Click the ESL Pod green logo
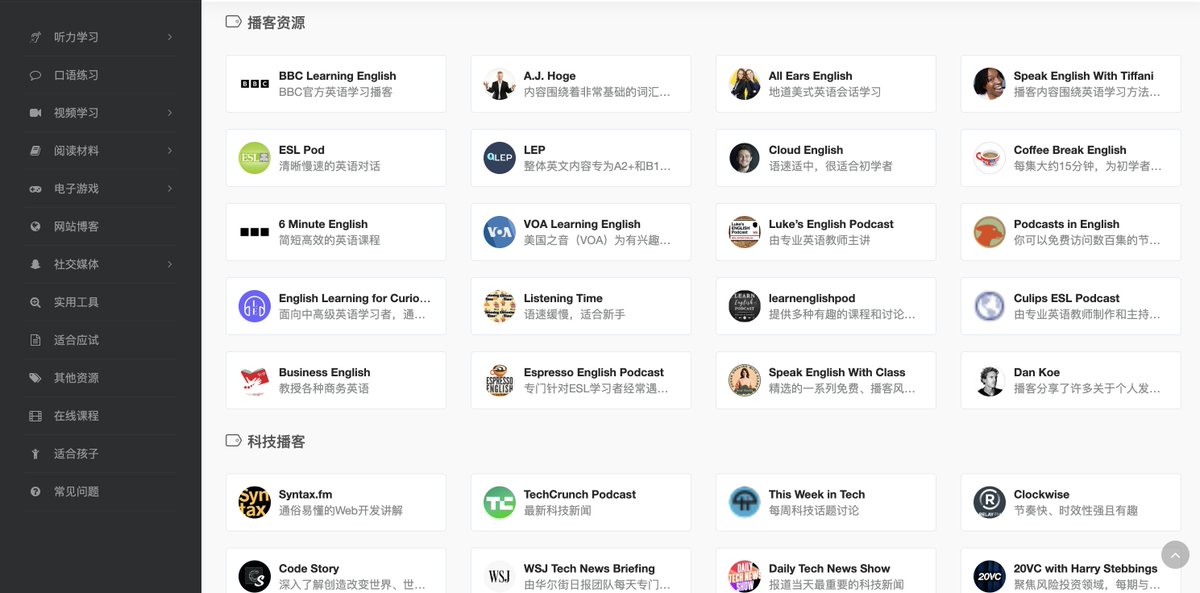 click(255, 158)
